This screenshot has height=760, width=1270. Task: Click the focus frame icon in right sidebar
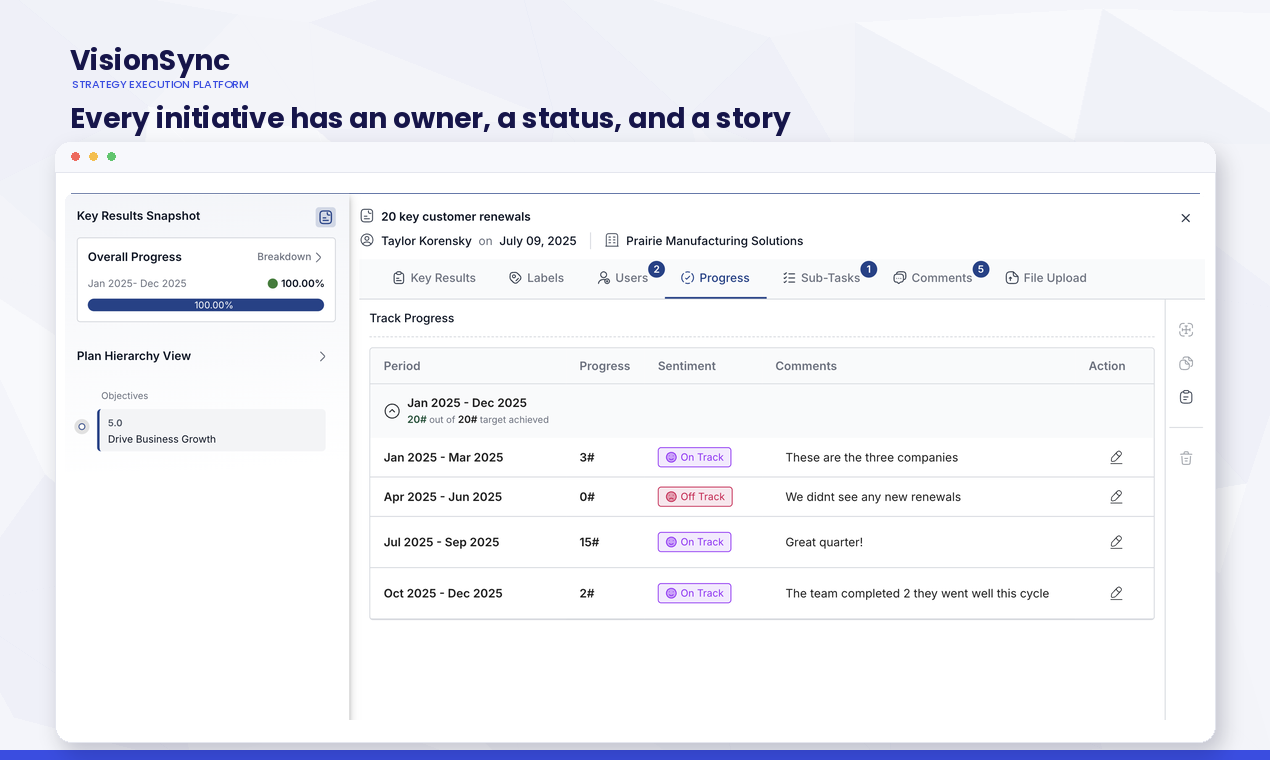tap(1186, 330)
